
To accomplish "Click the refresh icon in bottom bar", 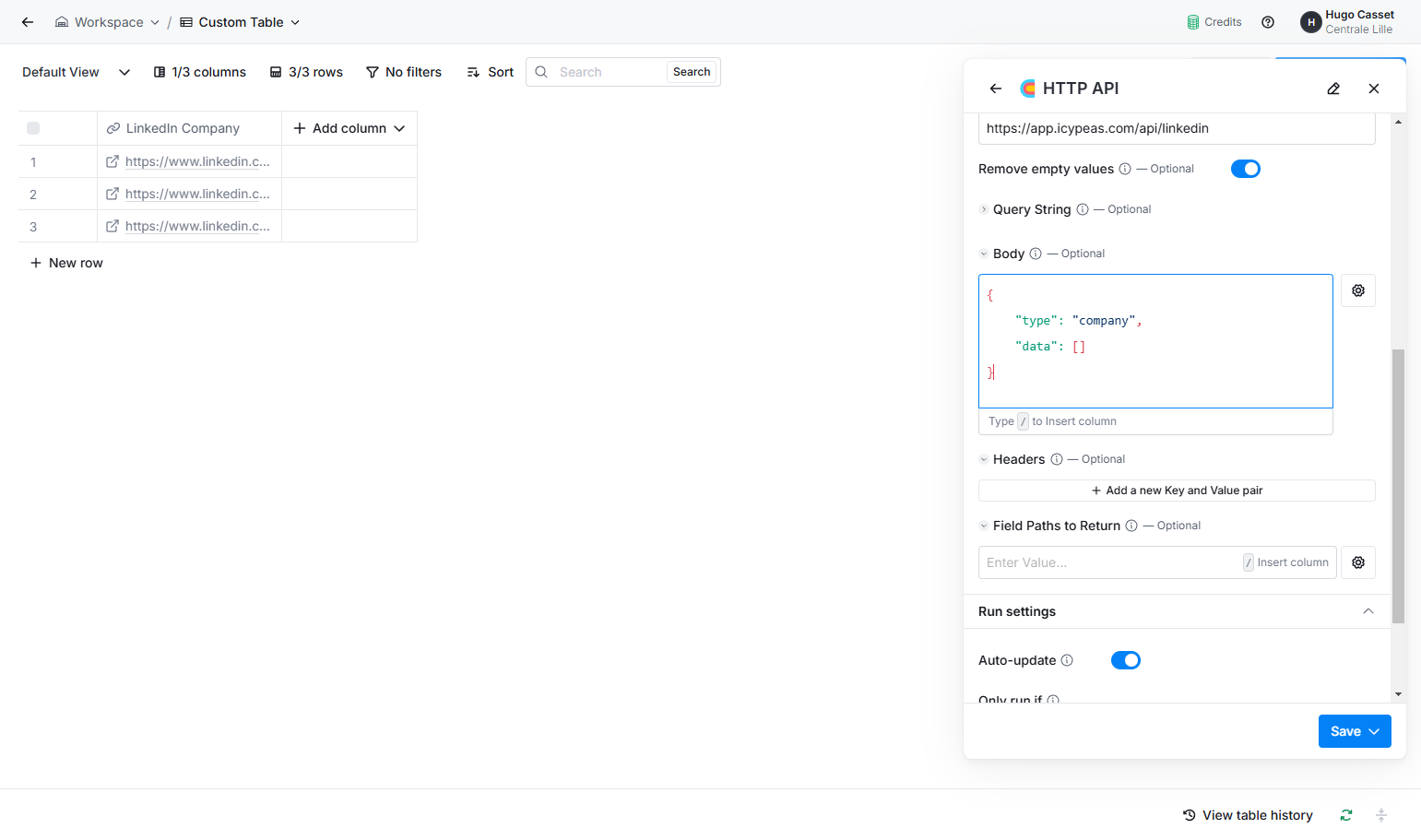I will 1346,815.
